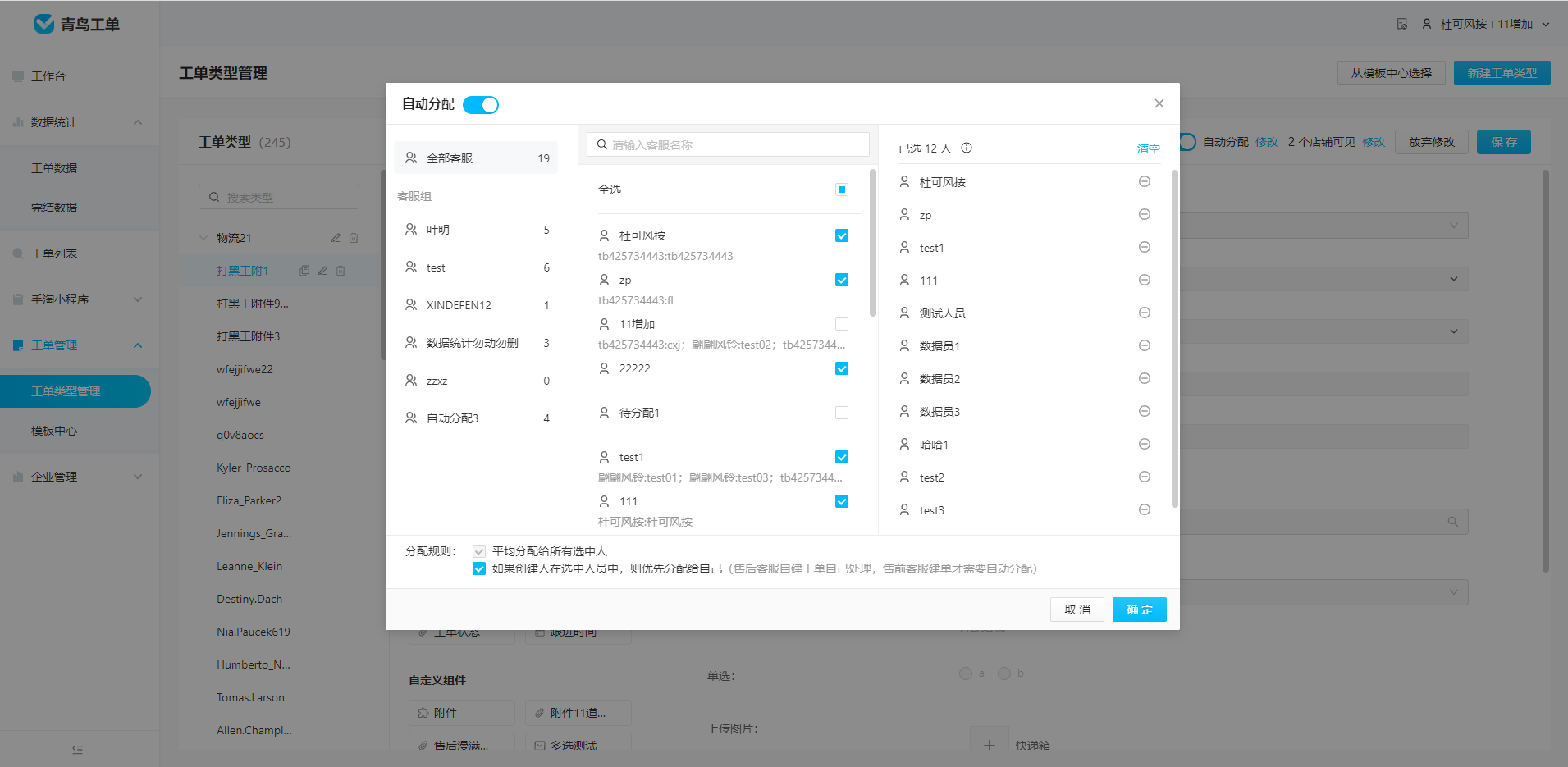Click the delete trash icon for 物流21
1568x767 pixels.
click(354, 238)
